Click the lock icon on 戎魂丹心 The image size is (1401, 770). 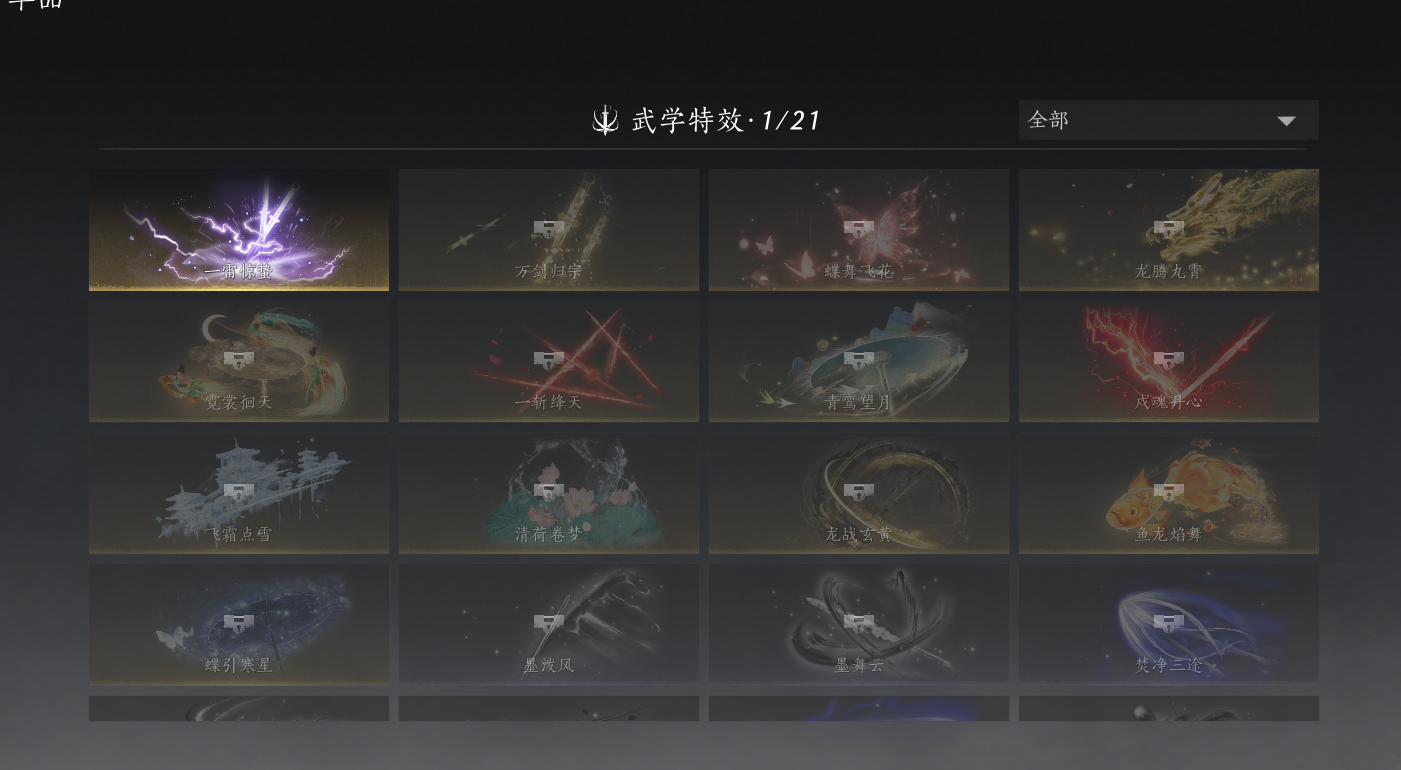1168,360
